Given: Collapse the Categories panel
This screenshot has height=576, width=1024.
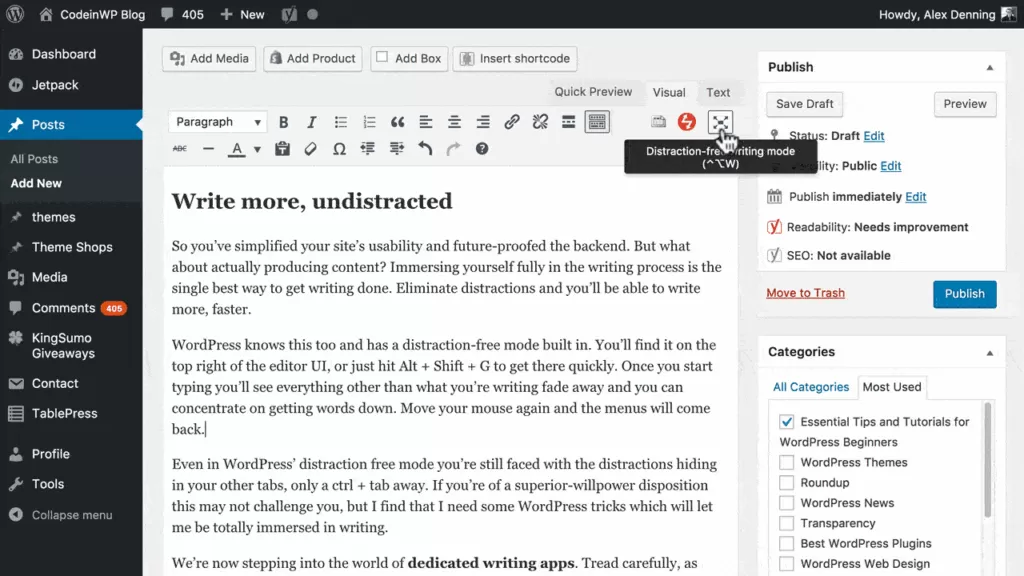Looking at the screenshot, I should 990,352.
